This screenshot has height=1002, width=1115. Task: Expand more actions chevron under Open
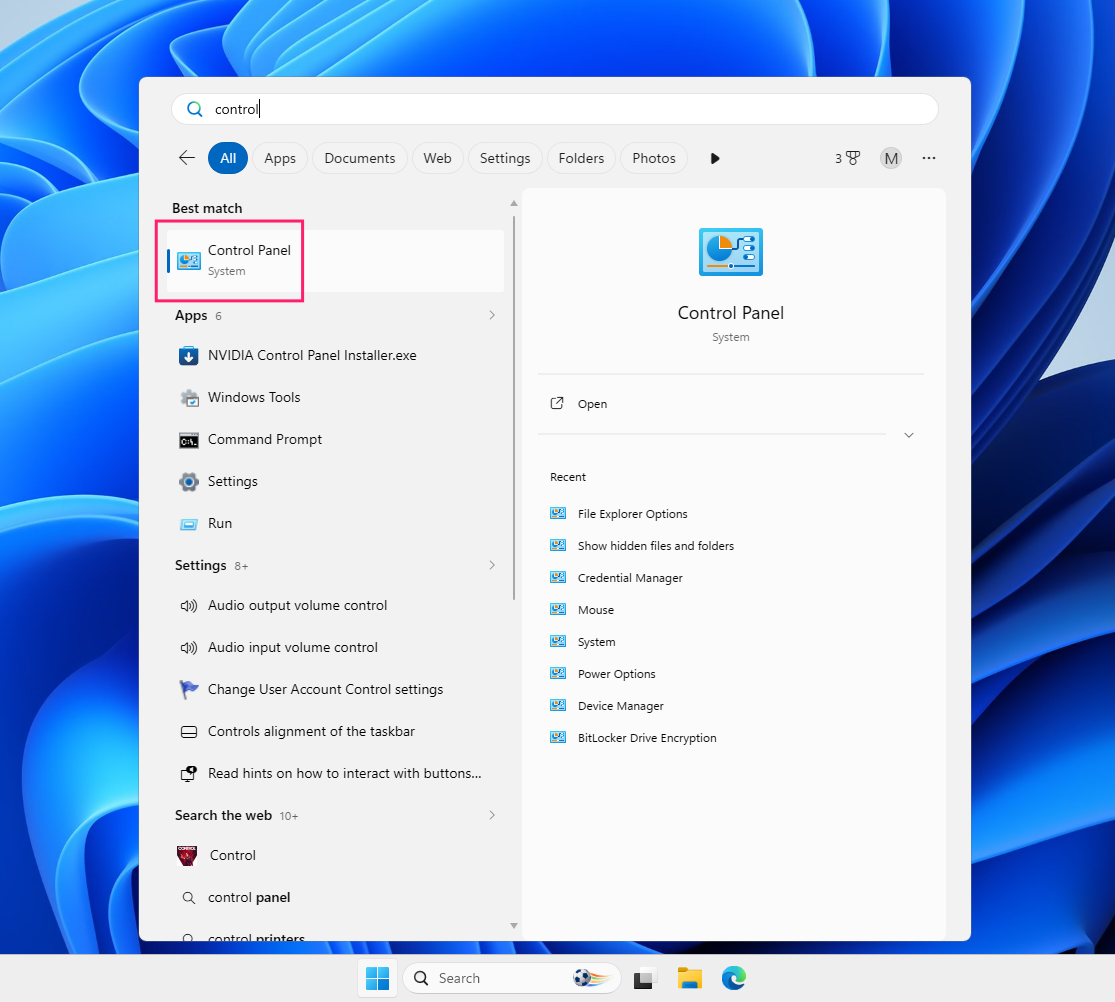tap(909, 435)
